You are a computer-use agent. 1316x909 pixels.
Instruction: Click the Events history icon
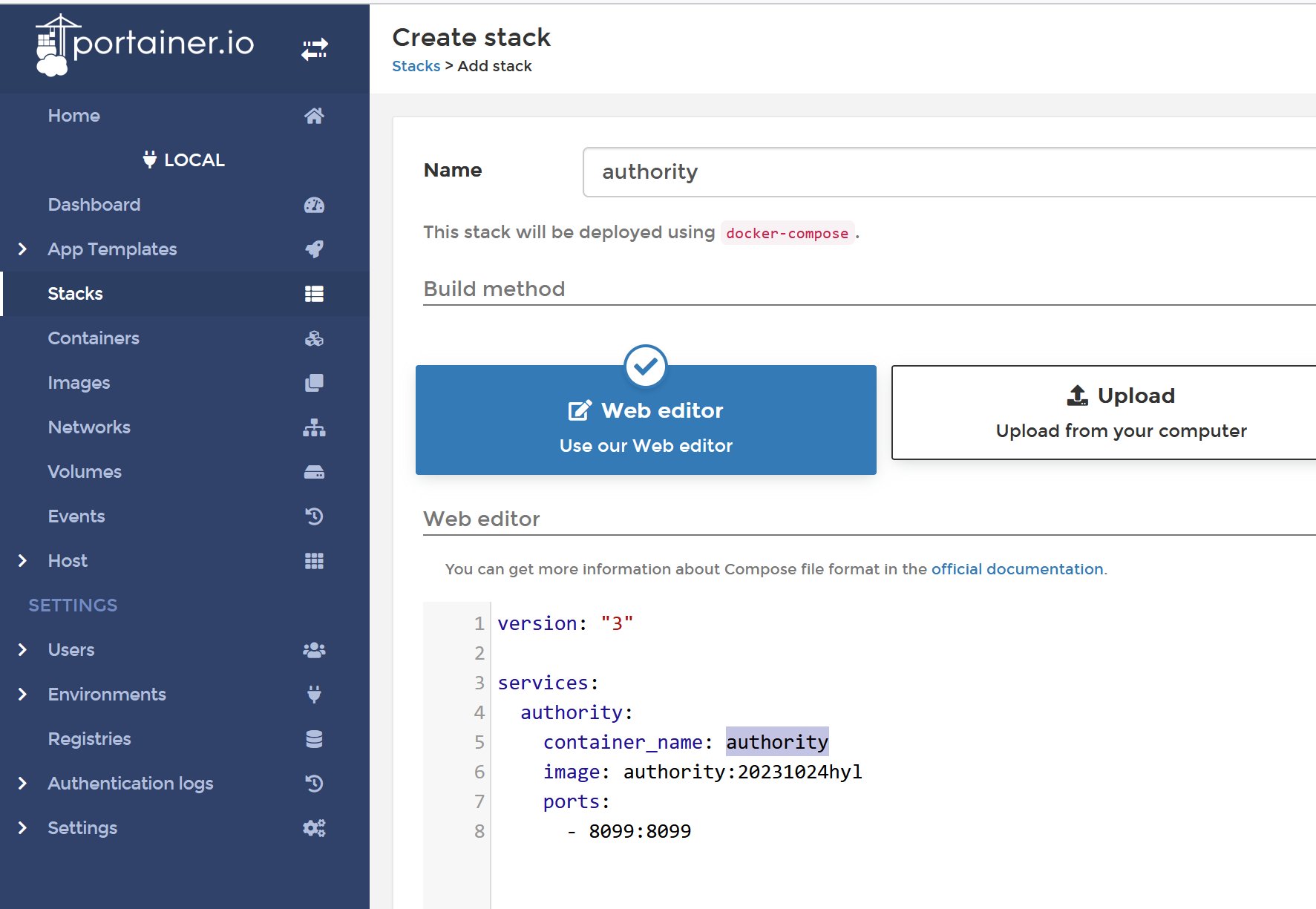click(x=314, y=516)
